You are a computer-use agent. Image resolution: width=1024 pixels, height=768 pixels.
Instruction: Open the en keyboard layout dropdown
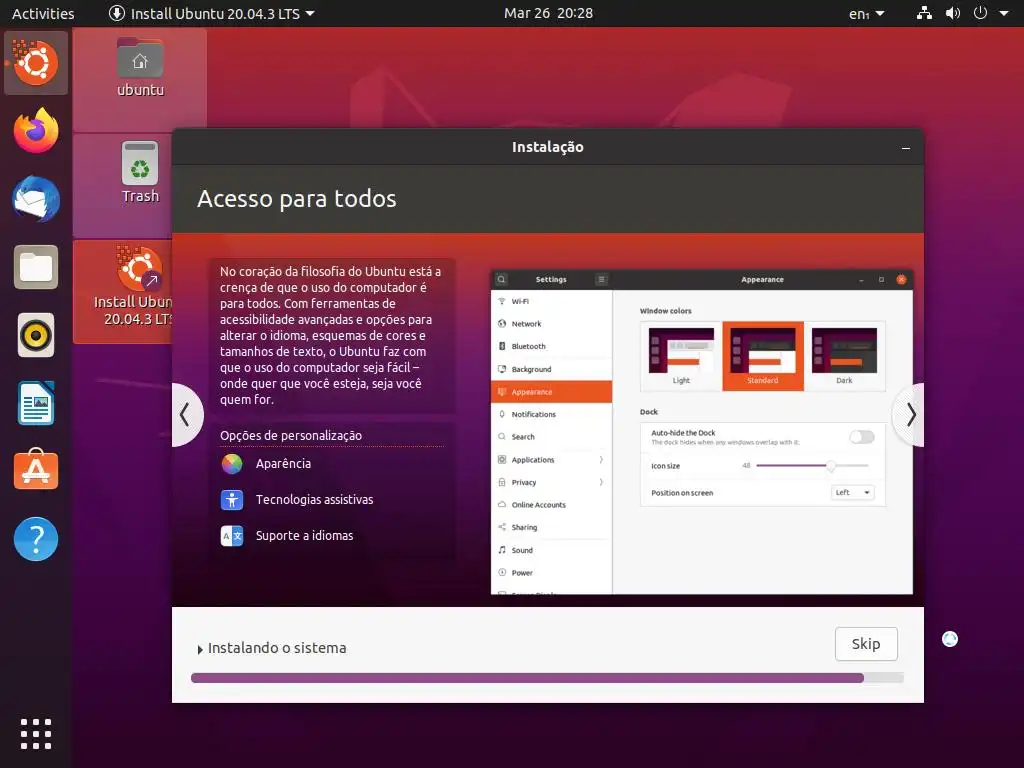[x=867, y=14]
